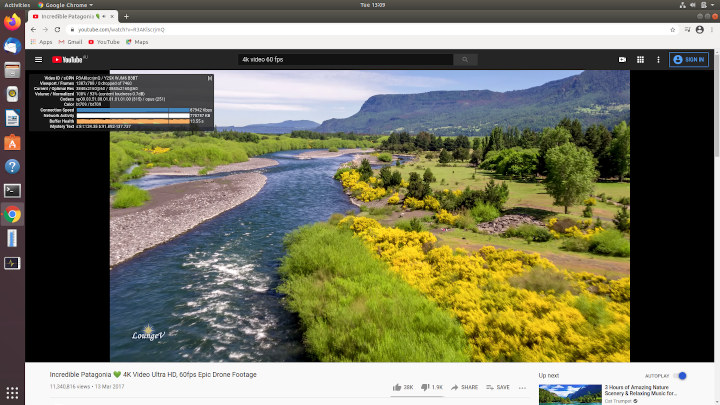Click the Buffer Health orange graph bar
720x405 pixels.
coord(133,121)
